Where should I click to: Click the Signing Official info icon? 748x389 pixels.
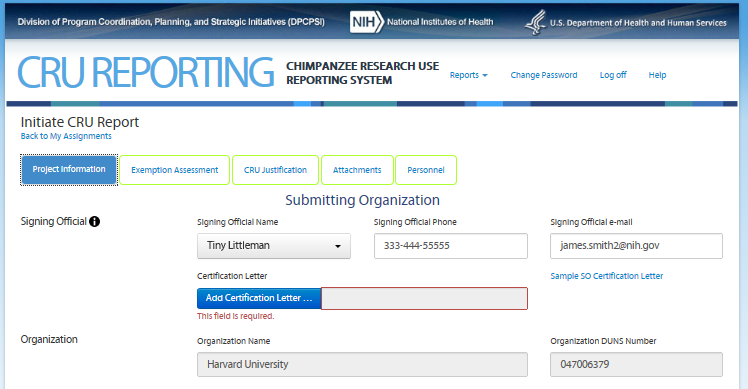(94, 221)
